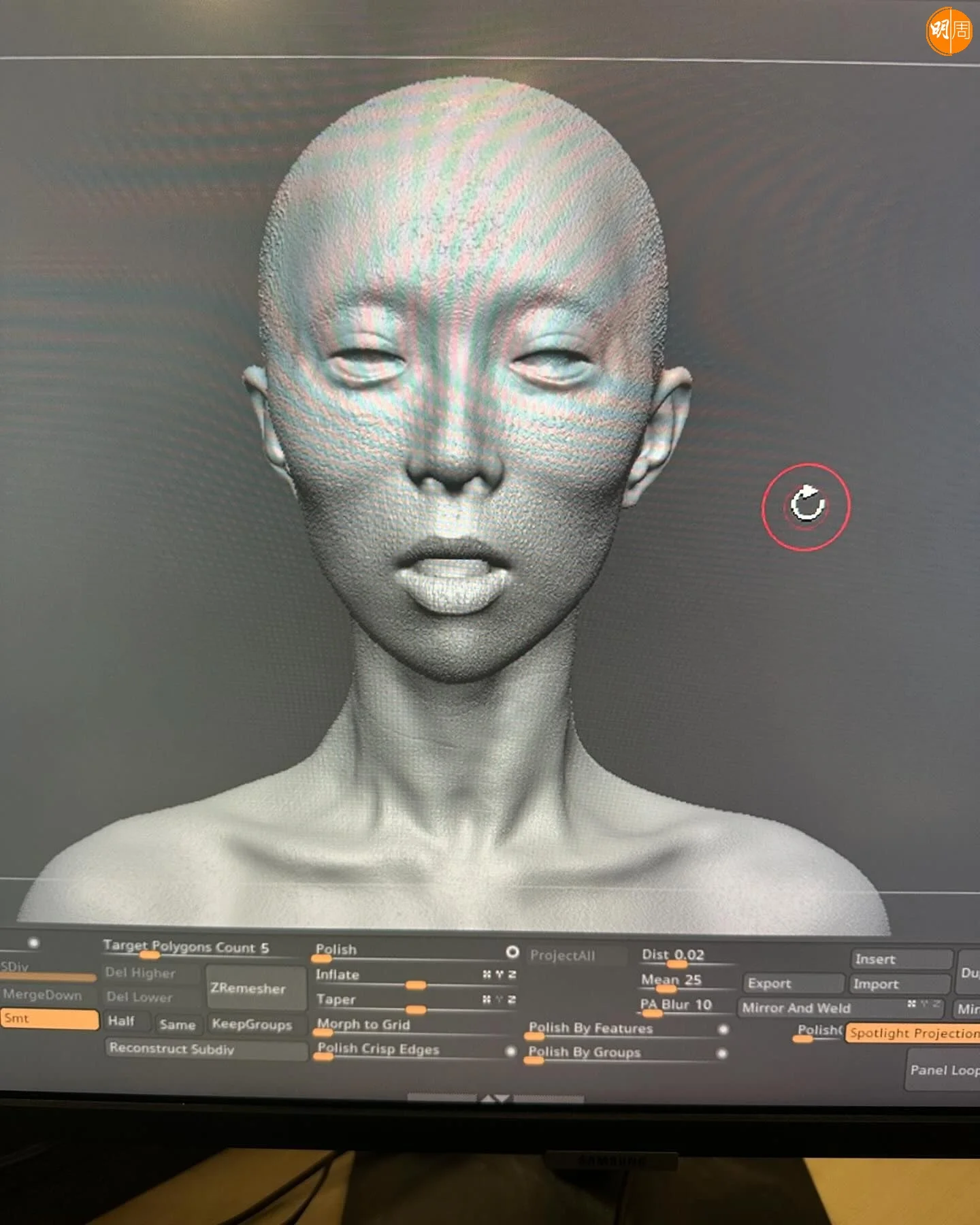Click the Inflate axis XYZ icons
The height and width of the screenshot is (1225, 980).
tap(499, 975)
